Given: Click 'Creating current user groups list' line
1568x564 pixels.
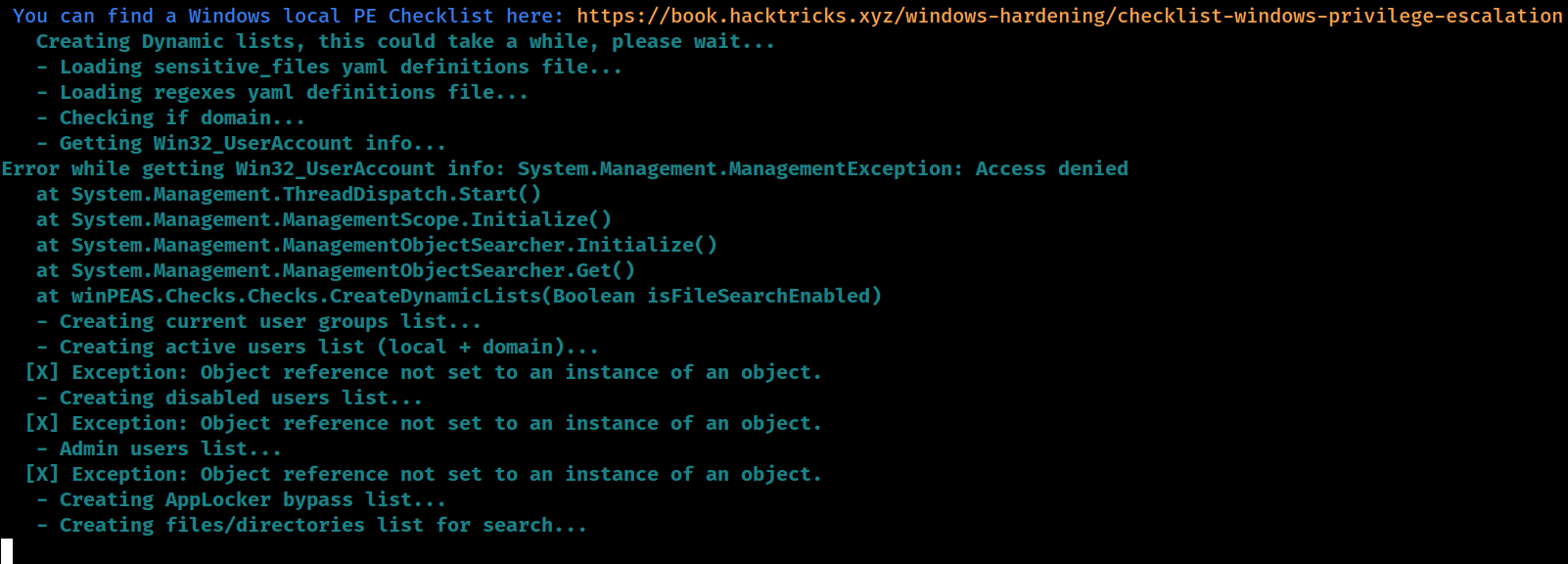Looking at the screenshot, I should pyautogui.click(x=258, y=321).
